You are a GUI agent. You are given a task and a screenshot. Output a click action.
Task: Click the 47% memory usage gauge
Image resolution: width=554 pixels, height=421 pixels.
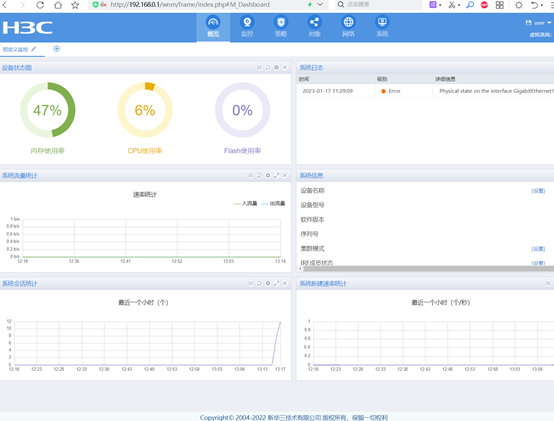(47, 110)
